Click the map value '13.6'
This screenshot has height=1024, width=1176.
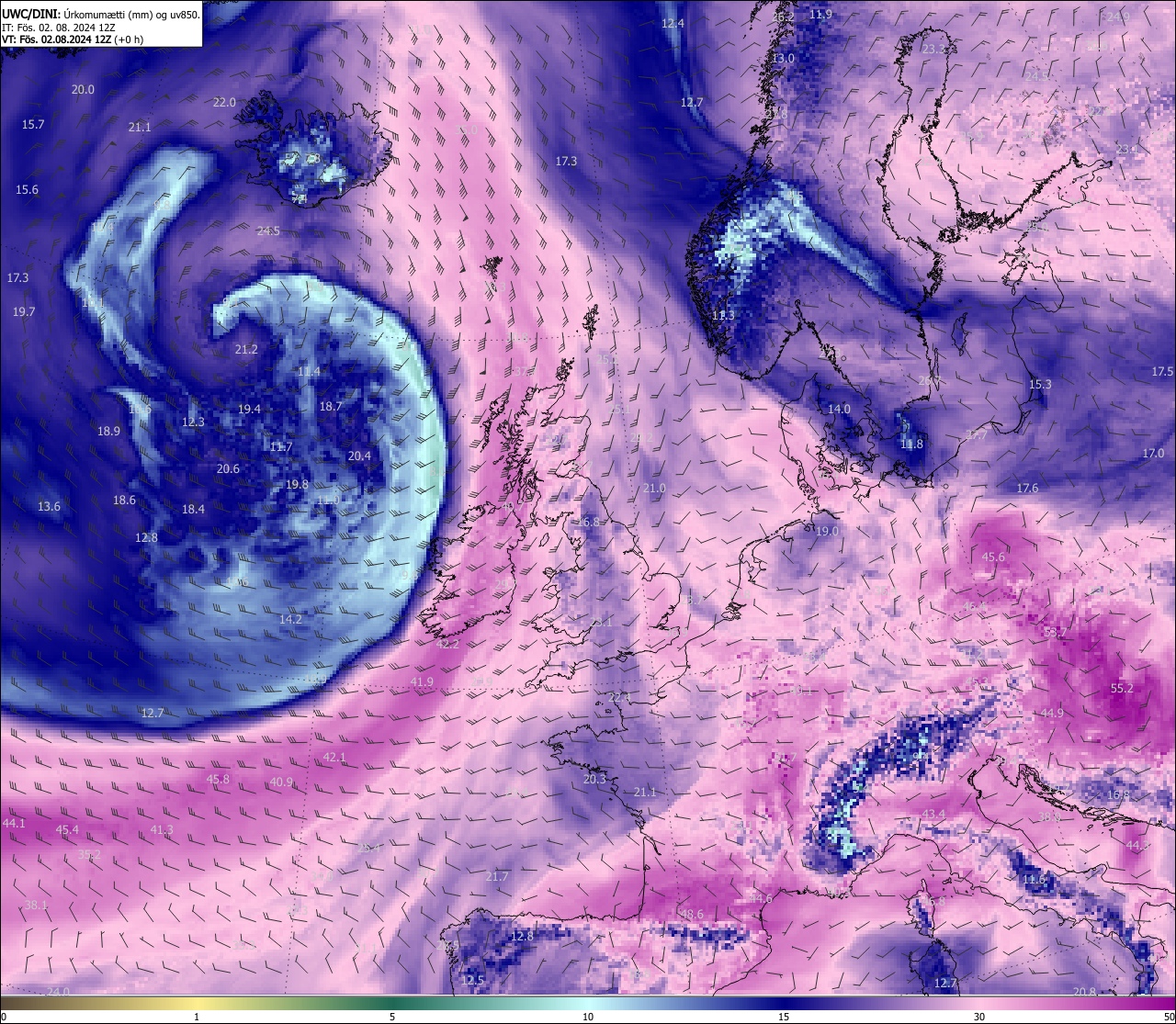49,506
